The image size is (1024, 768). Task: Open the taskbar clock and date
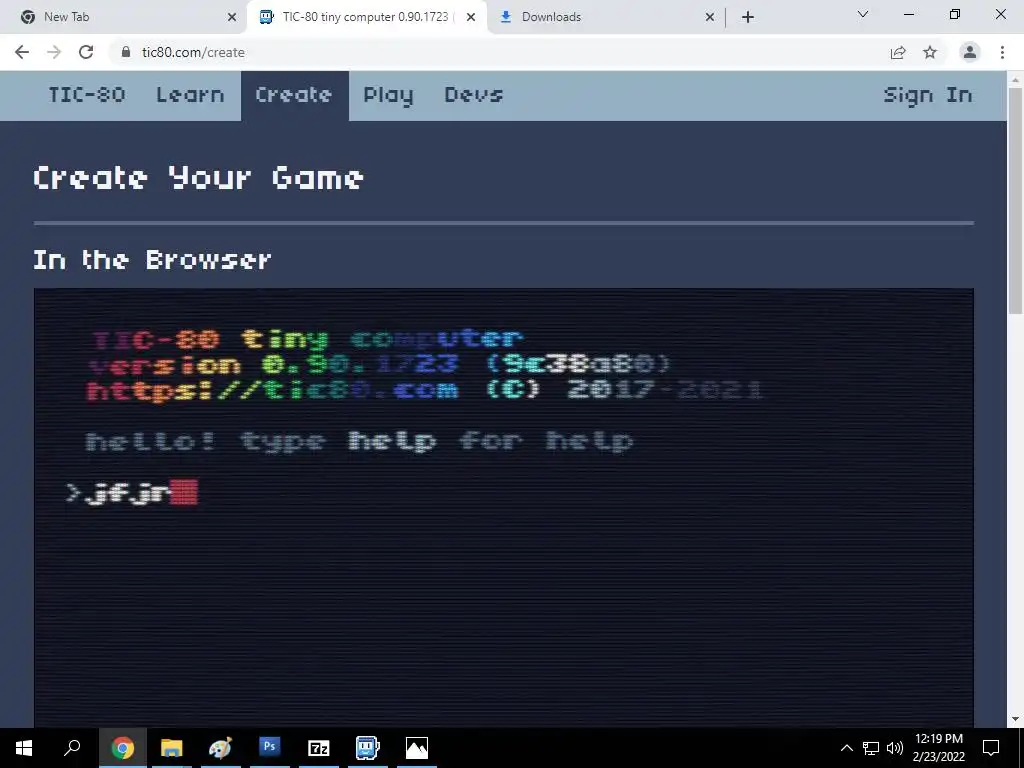coord(939,748)
